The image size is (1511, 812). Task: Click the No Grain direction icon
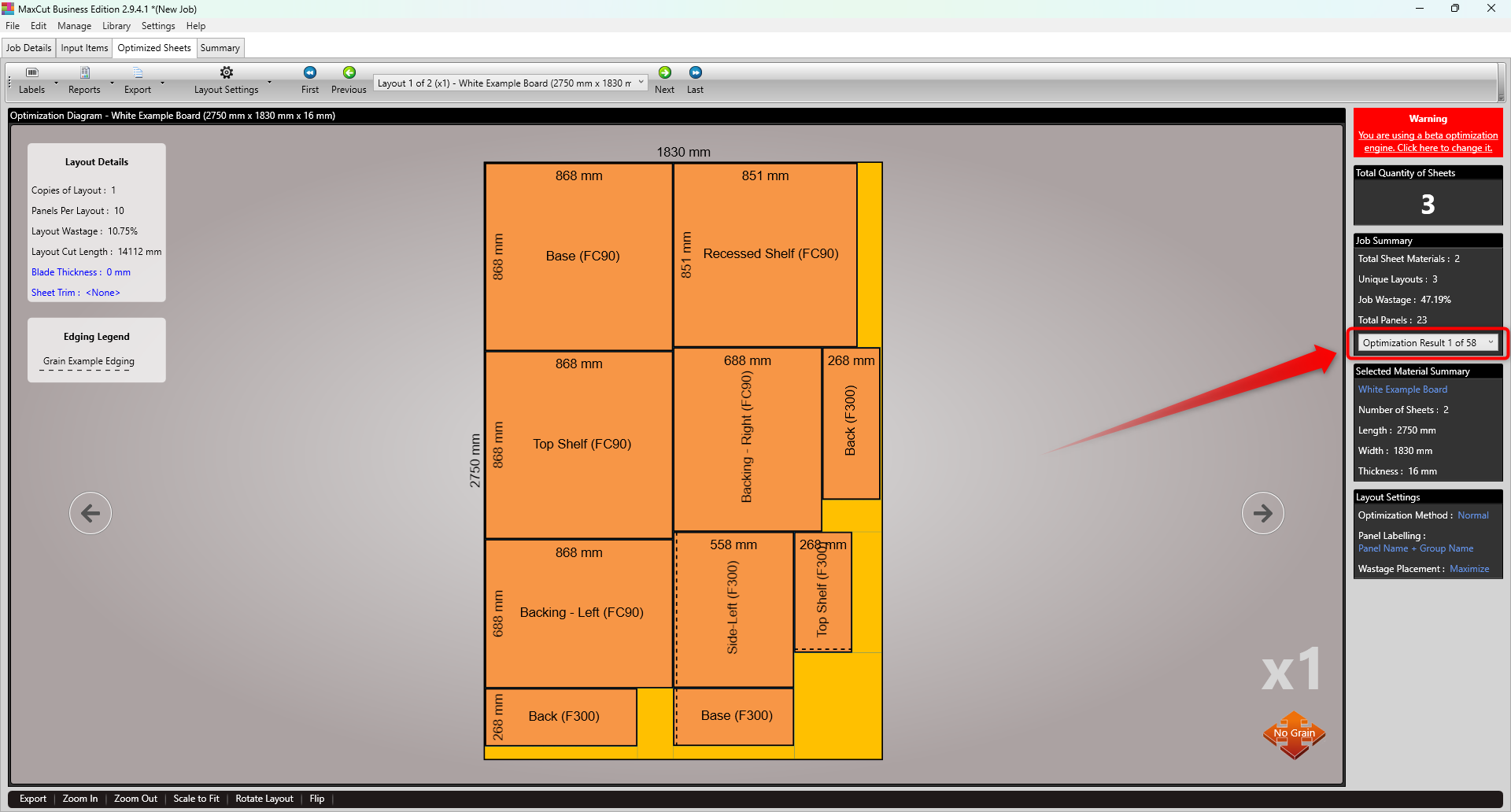tap(1294, 735)
